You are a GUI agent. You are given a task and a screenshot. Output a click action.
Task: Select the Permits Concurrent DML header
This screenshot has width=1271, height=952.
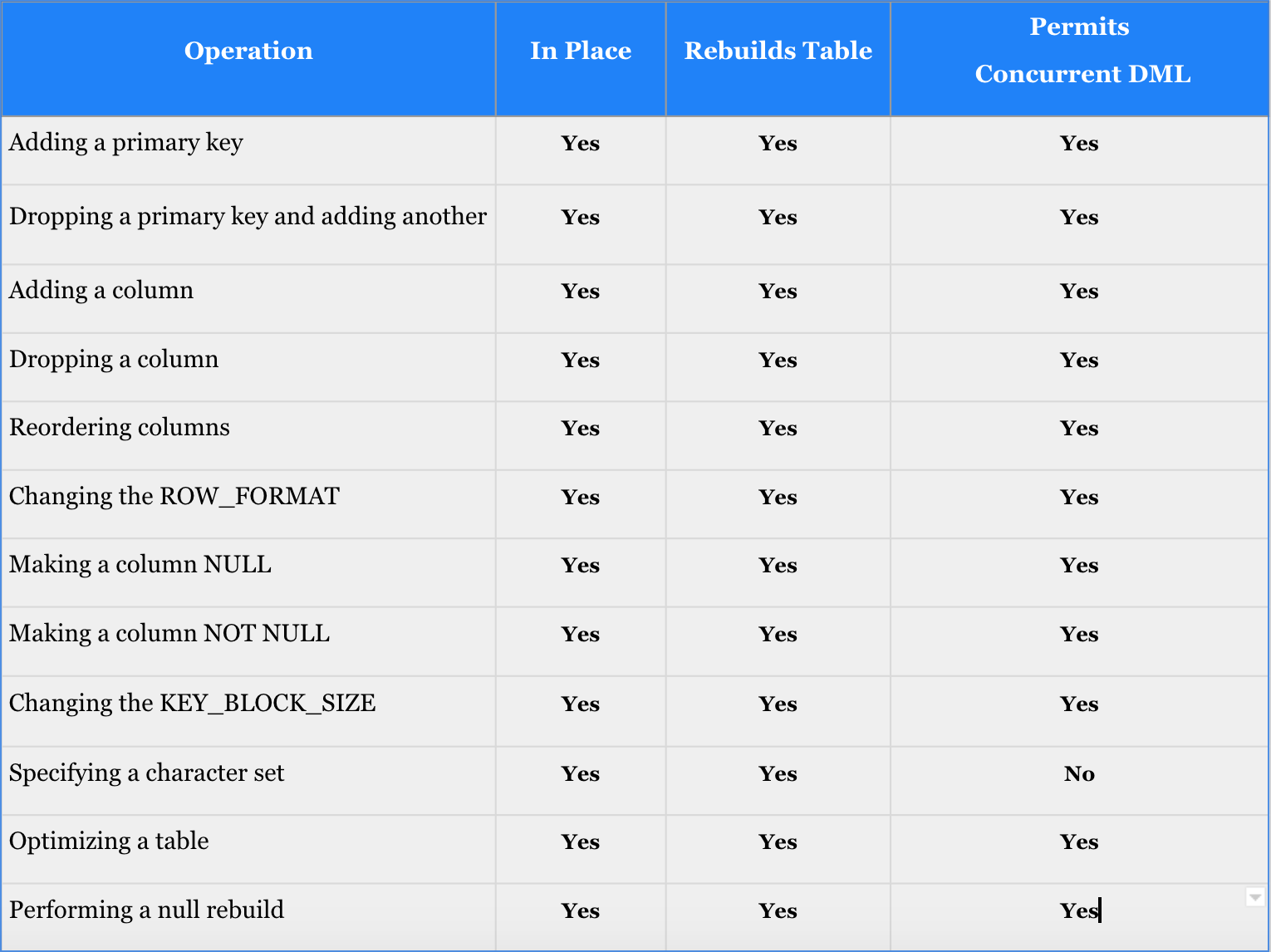pyautogui.click(x=1079, y=52)
